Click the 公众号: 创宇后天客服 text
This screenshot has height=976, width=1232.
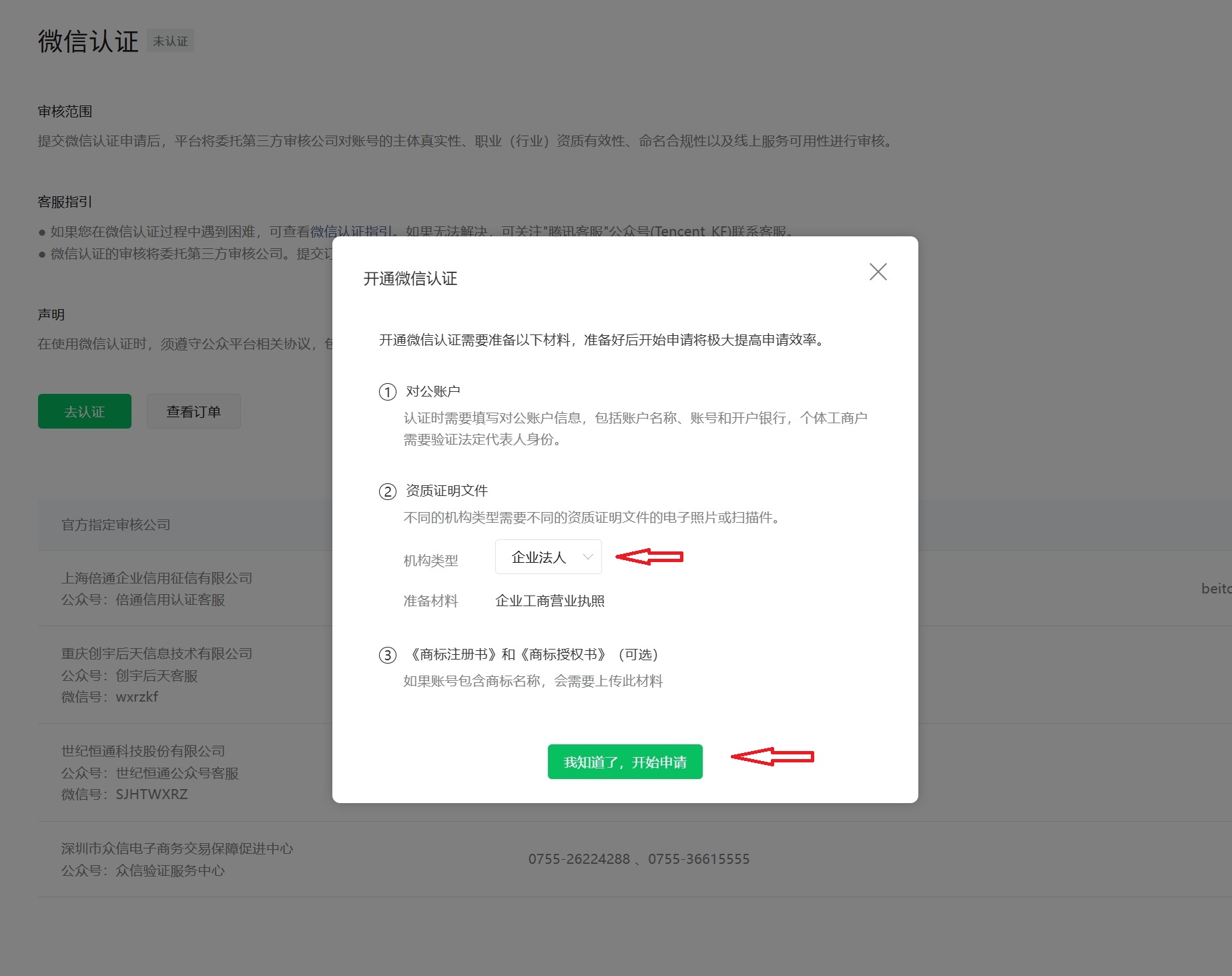click(x=129, y=676)
